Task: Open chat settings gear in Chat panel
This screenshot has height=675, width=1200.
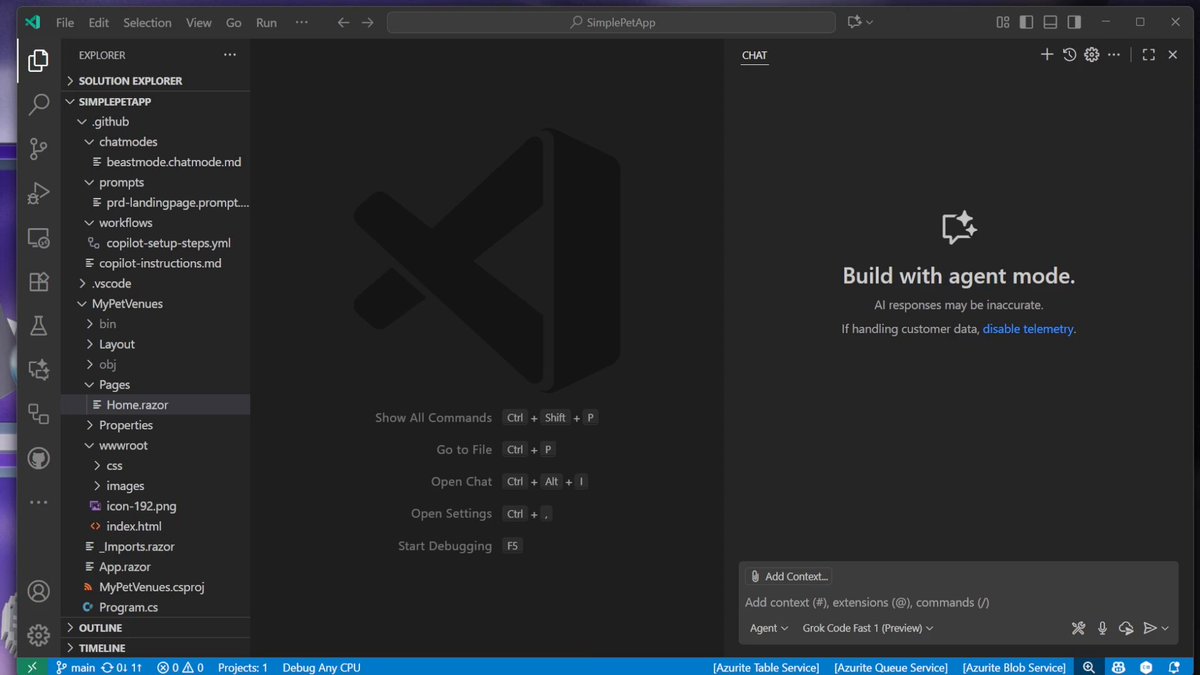Action: click(1092, 55)
